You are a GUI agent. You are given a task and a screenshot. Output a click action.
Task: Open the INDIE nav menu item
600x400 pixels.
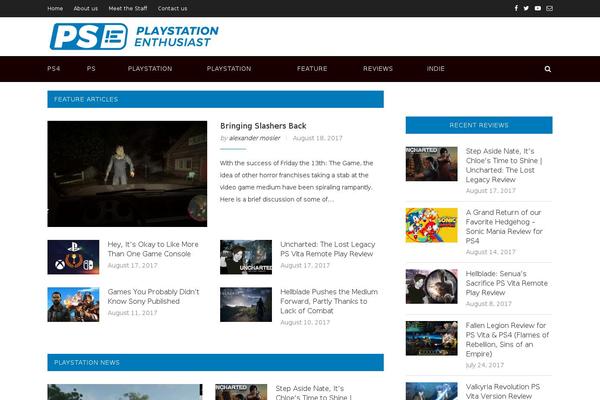436,69
